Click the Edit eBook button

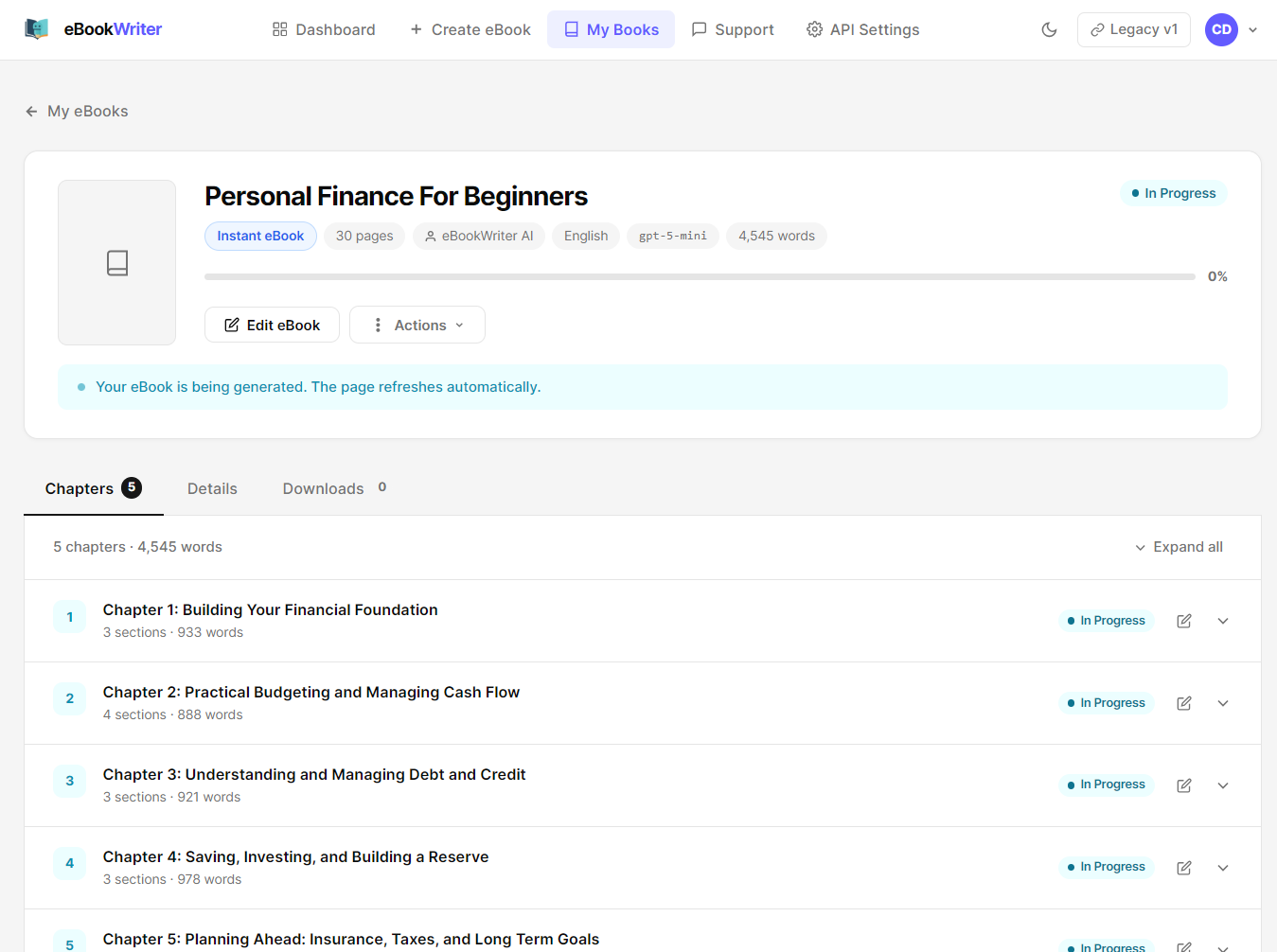pos(272,325)
